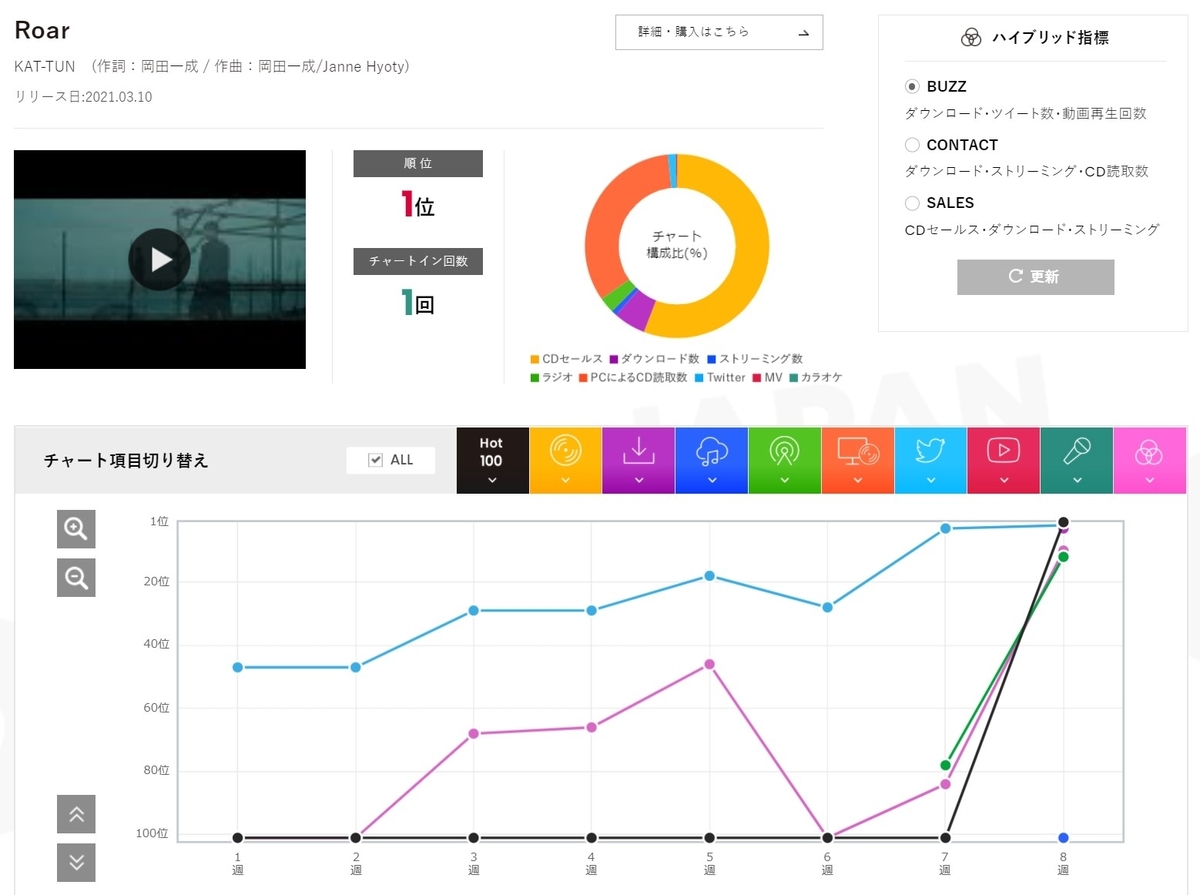Toggle the ALL checkbox
Image resolution: width=1200 pixels, height=895 pixels.
(376, 460)
